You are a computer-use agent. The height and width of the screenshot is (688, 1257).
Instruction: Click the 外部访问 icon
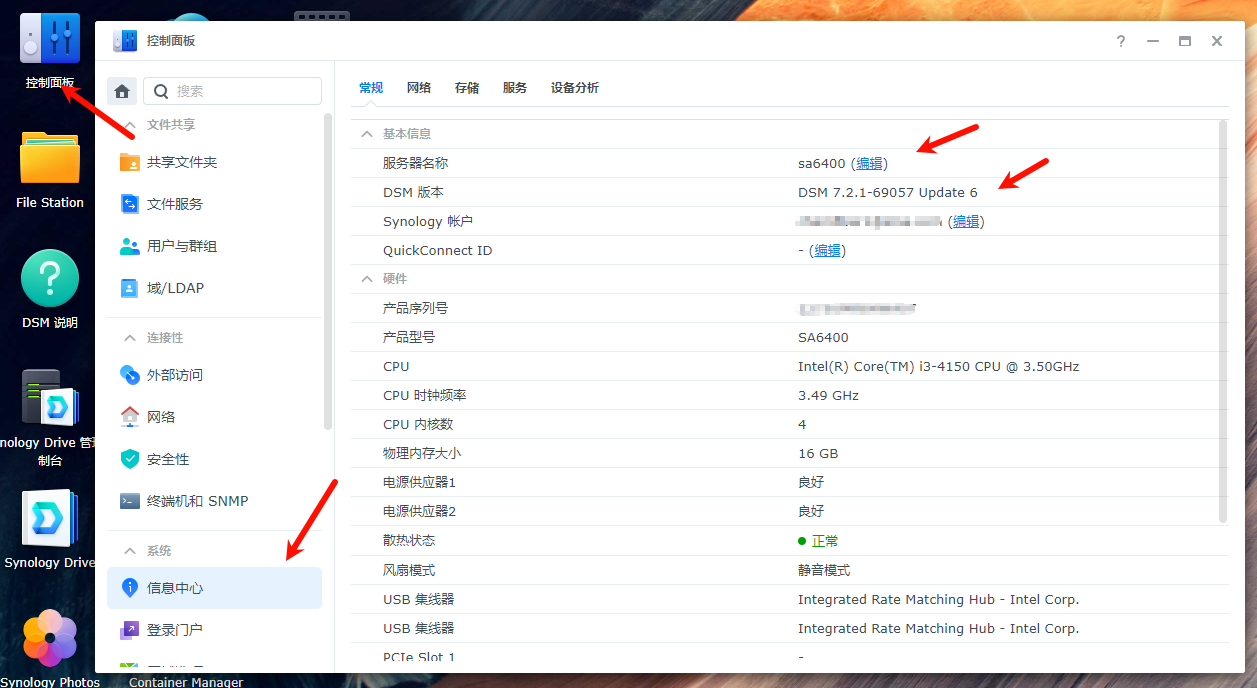130,375
